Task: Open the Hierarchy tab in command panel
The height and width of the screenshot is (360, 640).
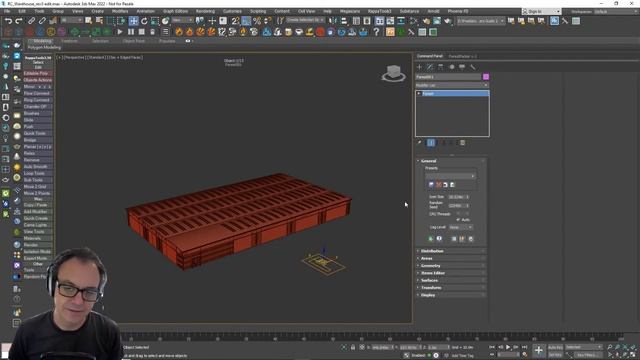Action: tap(440, 67)
